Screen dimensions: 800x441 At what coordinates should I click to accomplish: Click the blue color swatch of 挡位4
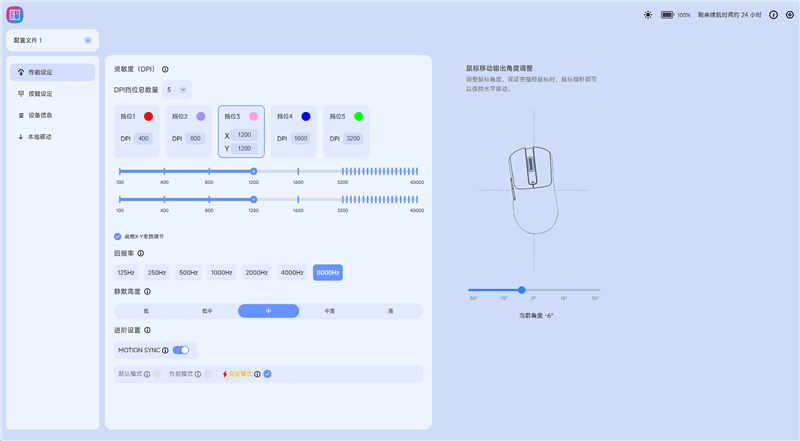306,116
